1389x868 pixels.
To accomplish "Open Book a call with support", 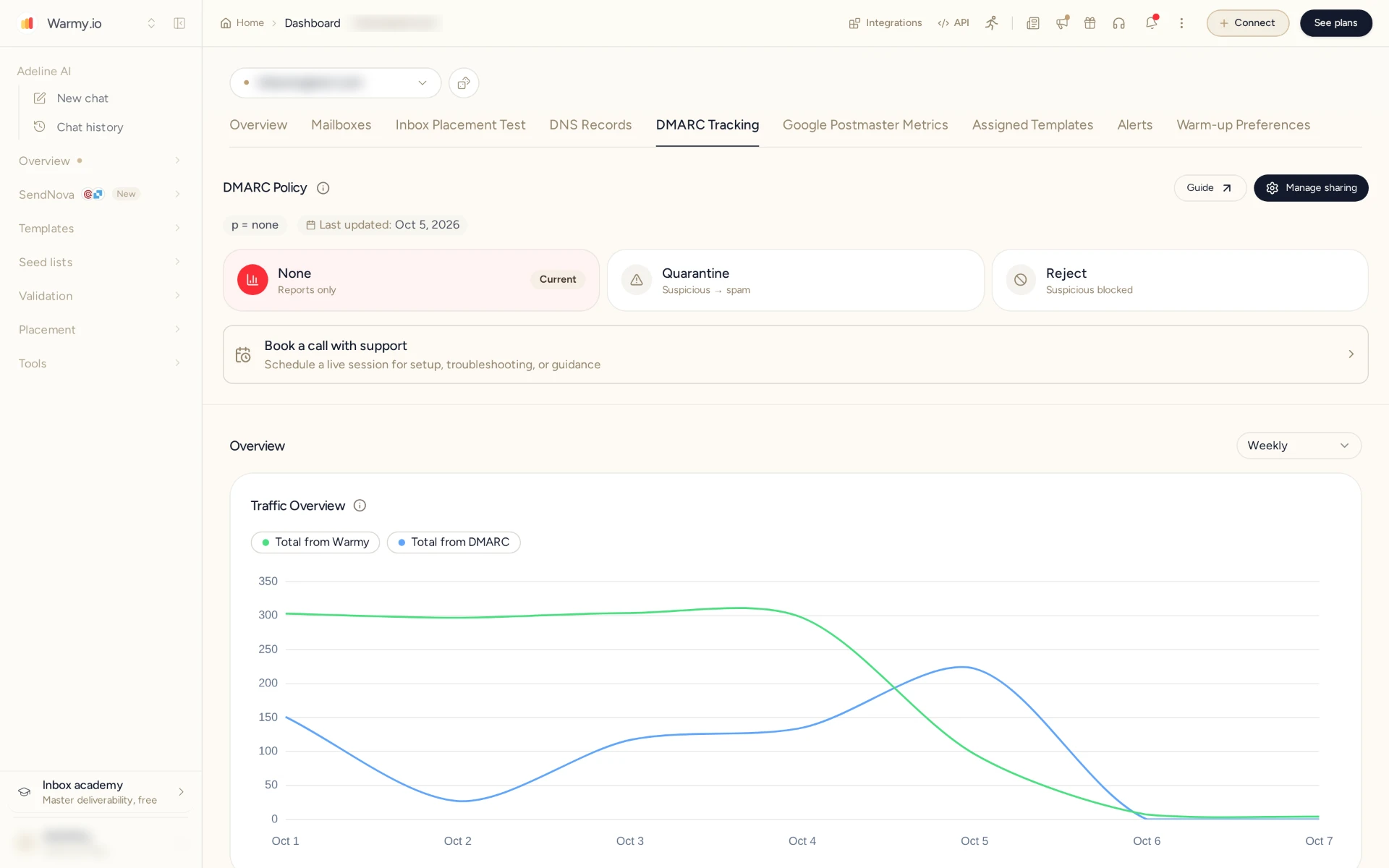I will (795, 354).
